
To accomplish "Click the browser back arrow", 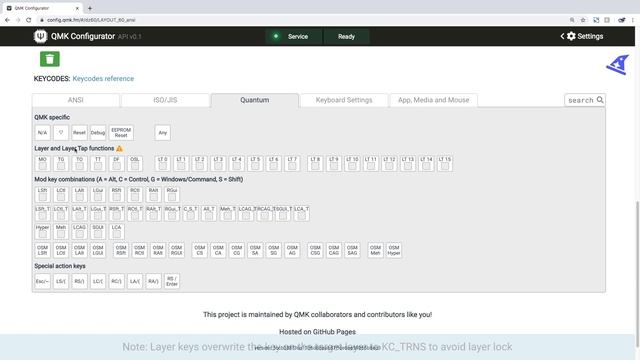I will (x=7, y=20).
